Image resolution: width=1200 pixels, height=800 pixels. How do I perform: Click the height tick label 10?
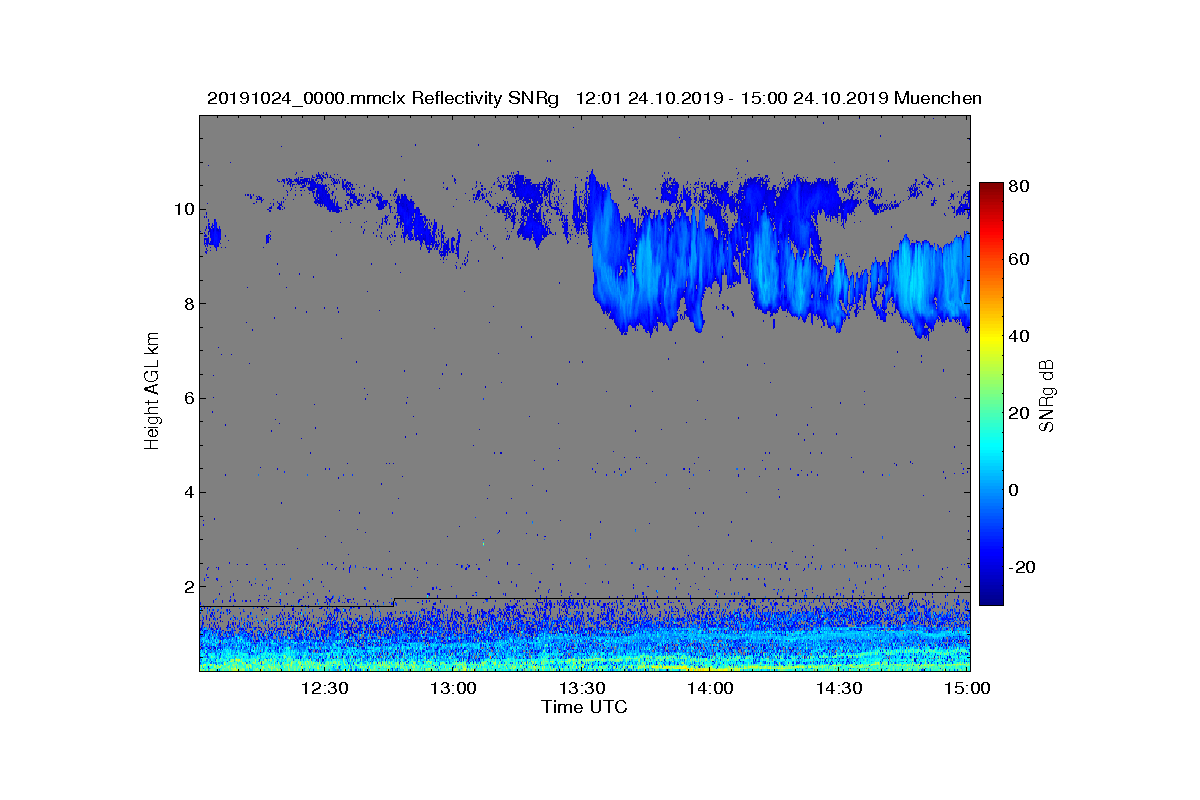click(x=183, y=209)
